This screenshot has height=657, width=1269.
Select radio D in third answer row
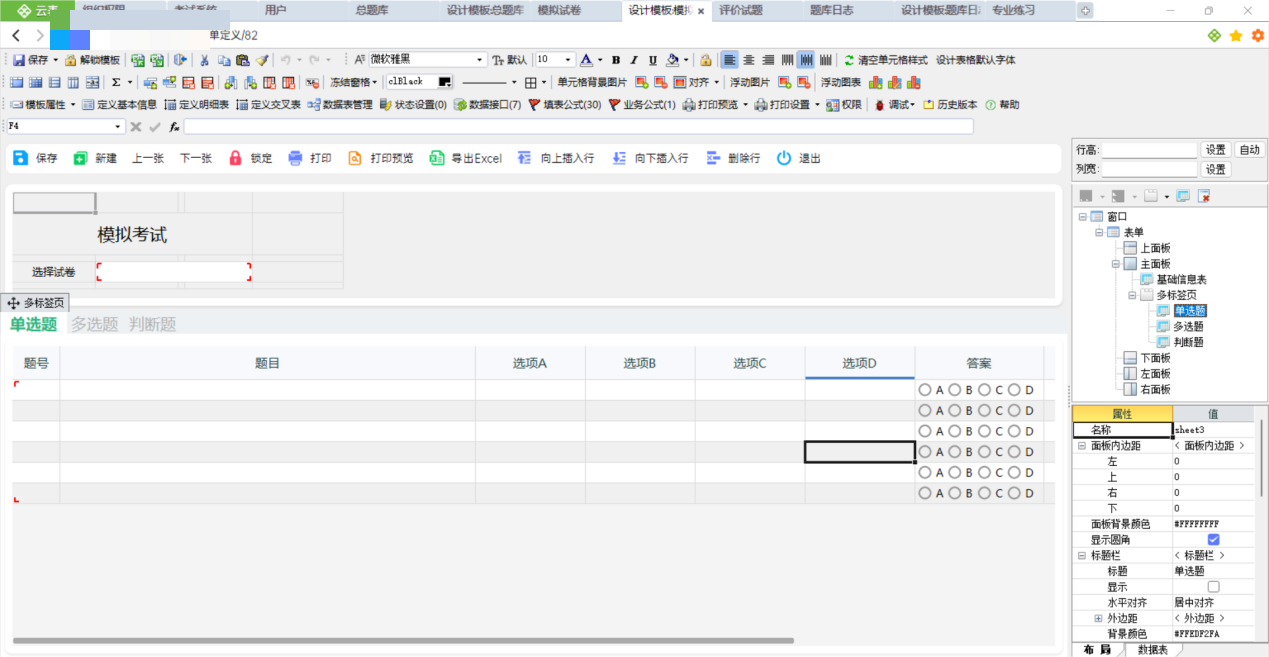[x=1014, y=431]
